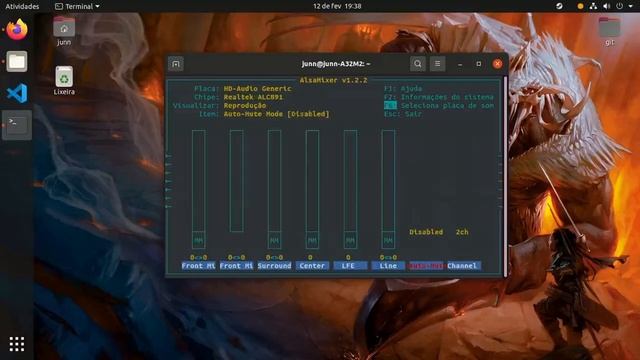Toggle the MM mute box of leftmost Front Mi
This screenshot has width=640, height=360.
pos(198,240)
